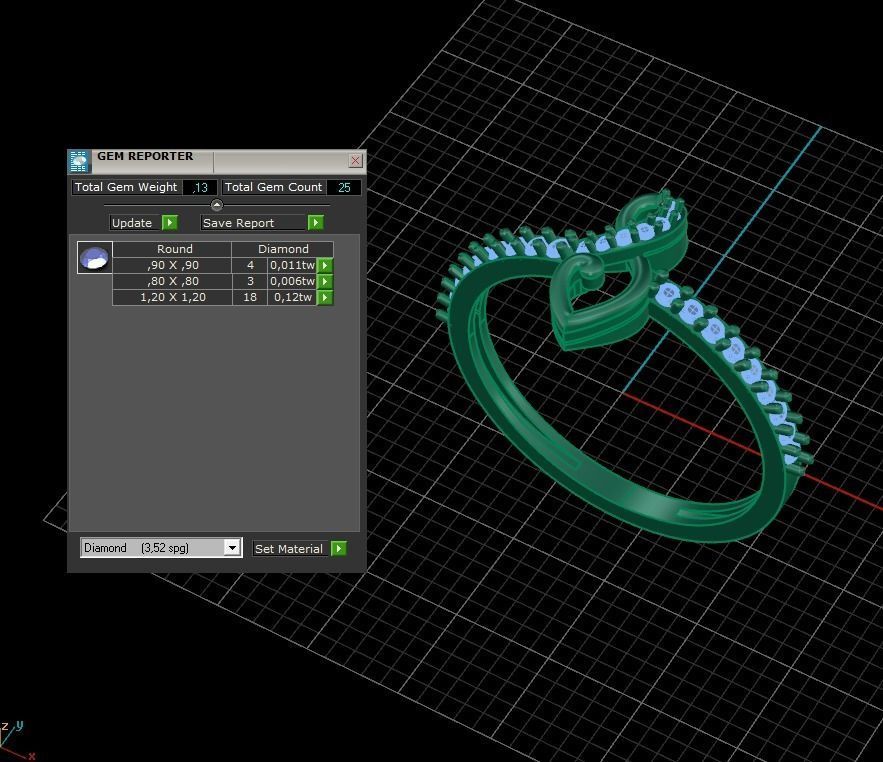Click the 0,12tw weight cell
Screen dimensions: 883x762
pyautogui.click(x=292, y=297)
